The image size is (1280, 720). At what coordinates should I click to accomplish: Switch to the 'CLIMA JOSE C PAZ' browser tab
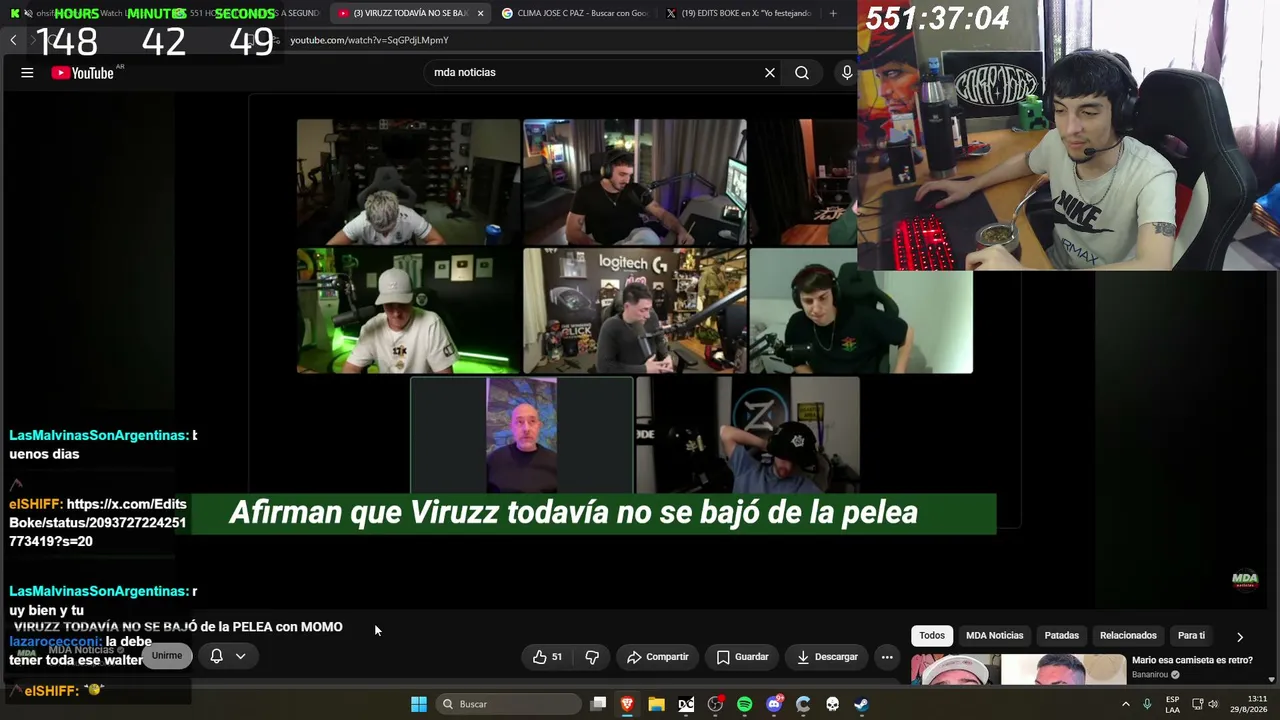coord(573,13)
